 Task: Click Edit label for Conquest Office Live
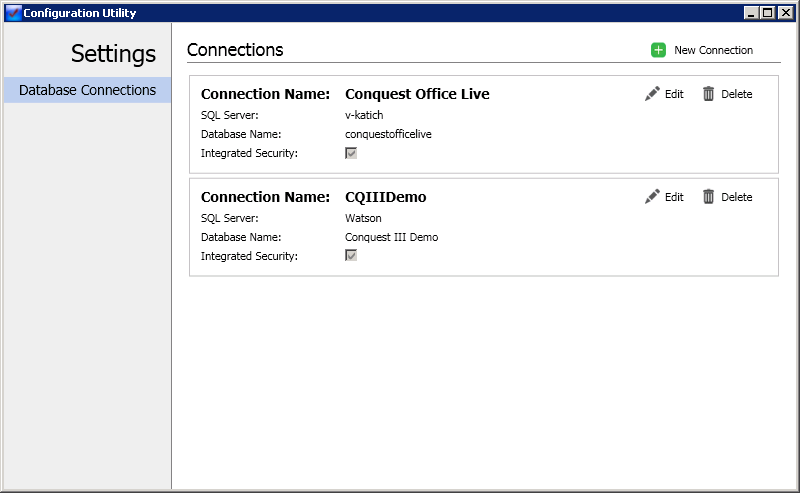pos(674,94)
